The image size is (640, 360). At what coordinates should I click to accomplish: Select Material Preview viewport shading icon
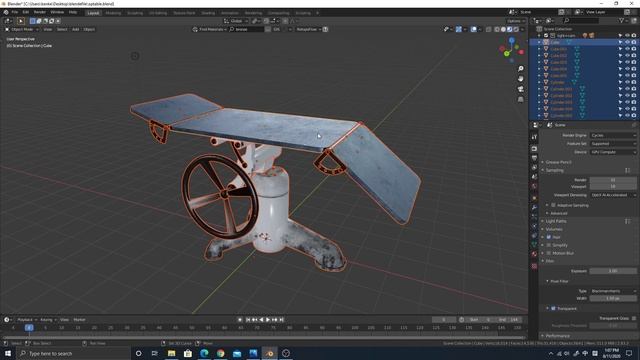click(509, 29)
